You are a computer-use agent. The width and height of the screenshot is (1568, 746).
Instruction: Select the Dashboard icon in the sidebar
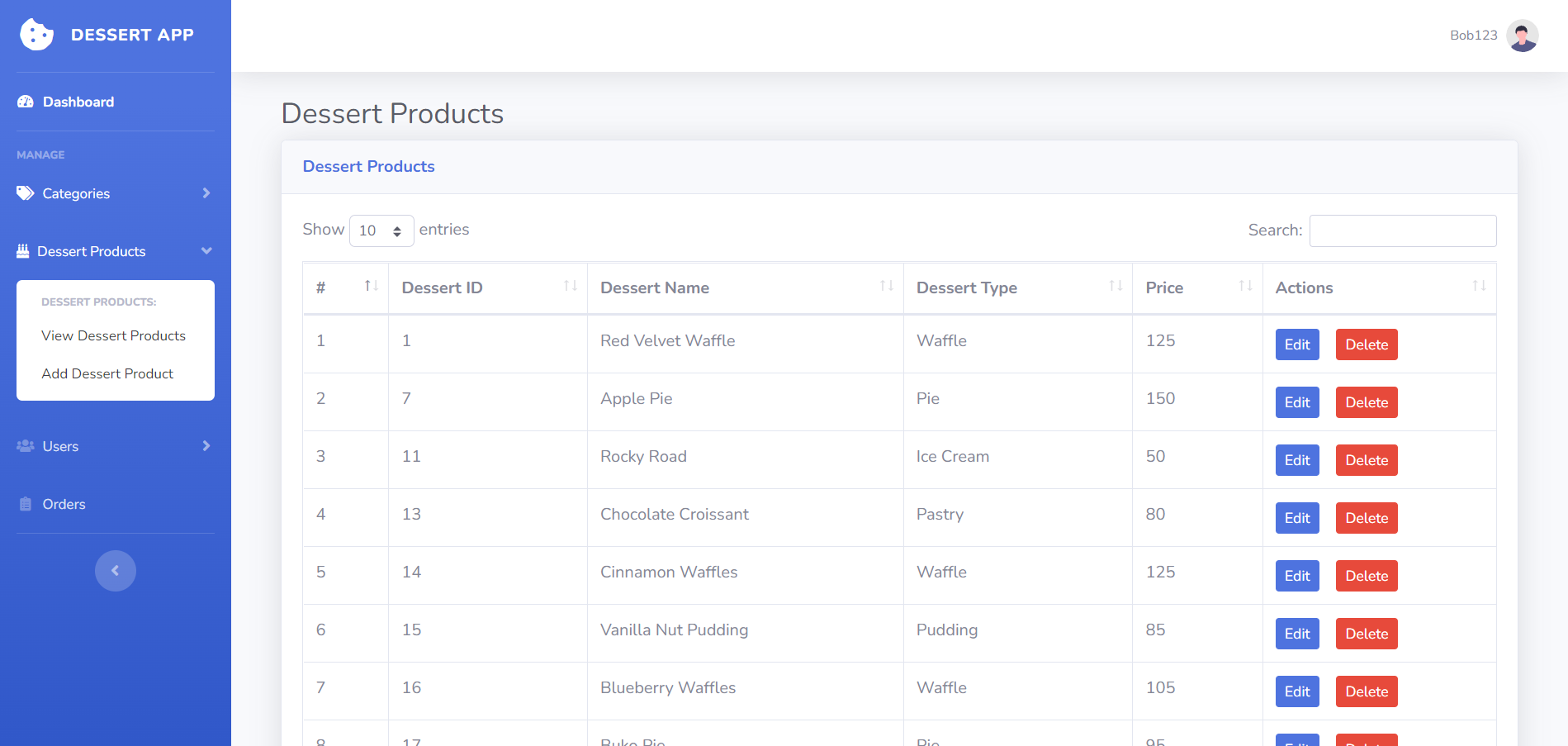[x=25, y=102]
